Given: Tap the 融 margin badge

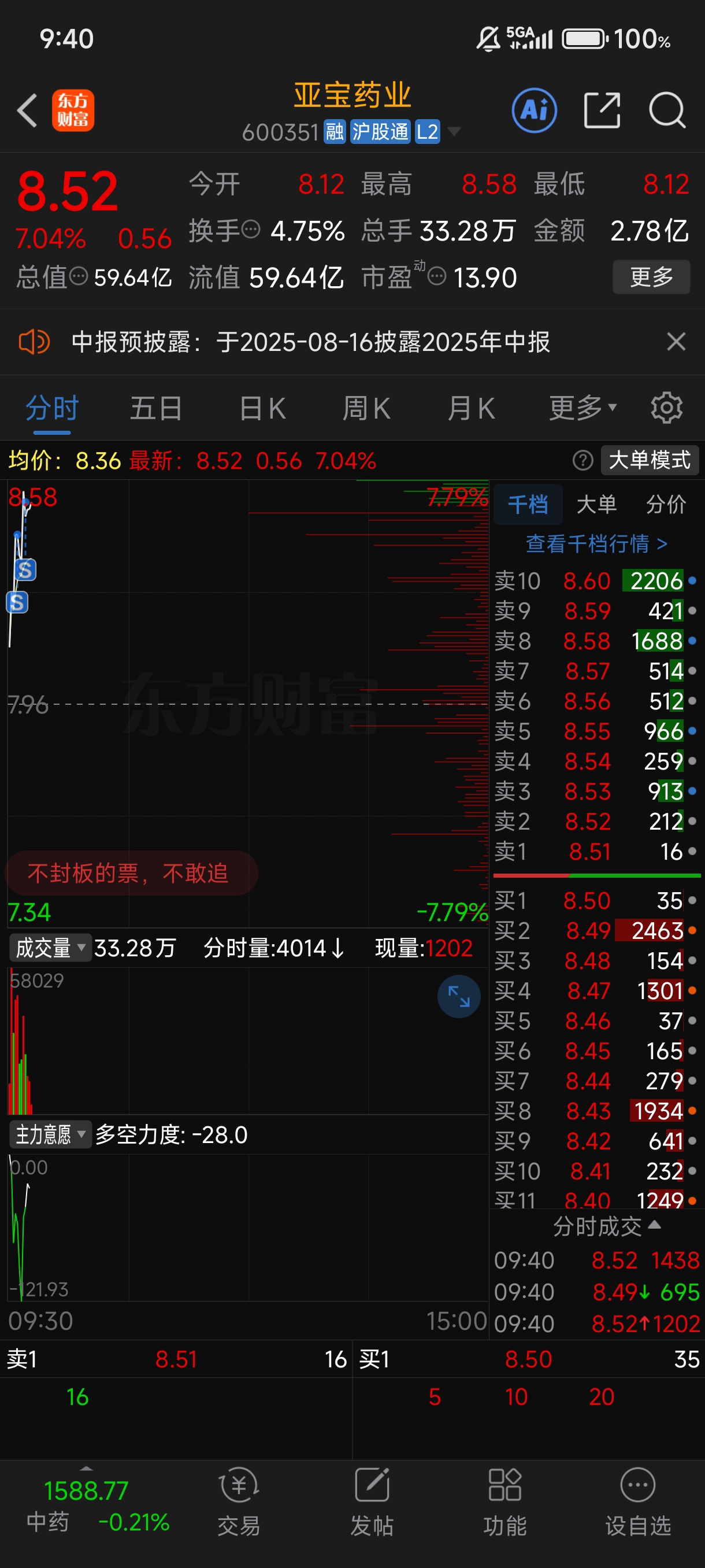Looking at the screenshot, I should pyautogui.click(x=335, y=131).
